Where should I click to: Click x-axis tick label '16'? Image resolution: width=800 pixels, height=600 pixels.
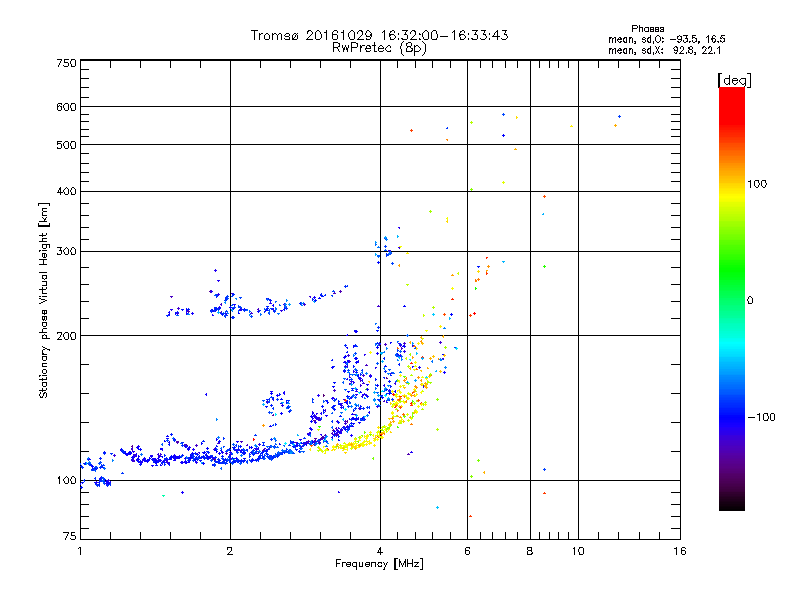(680, 551)
